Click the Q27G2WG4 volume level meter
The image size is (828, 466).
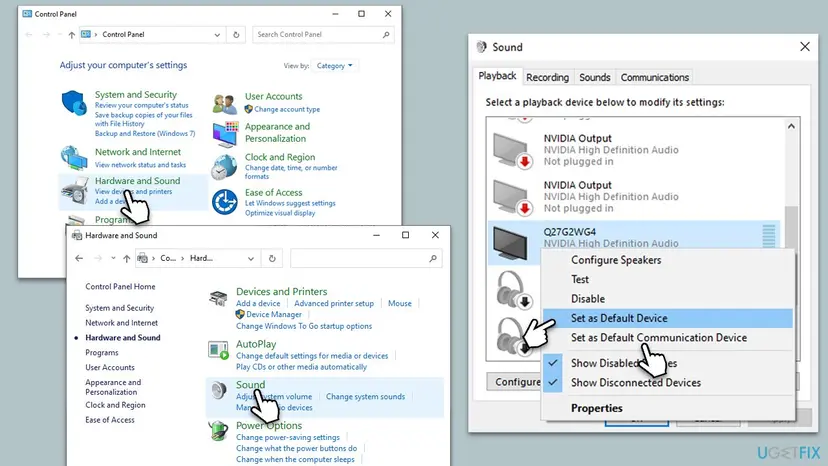coord(769,236)
